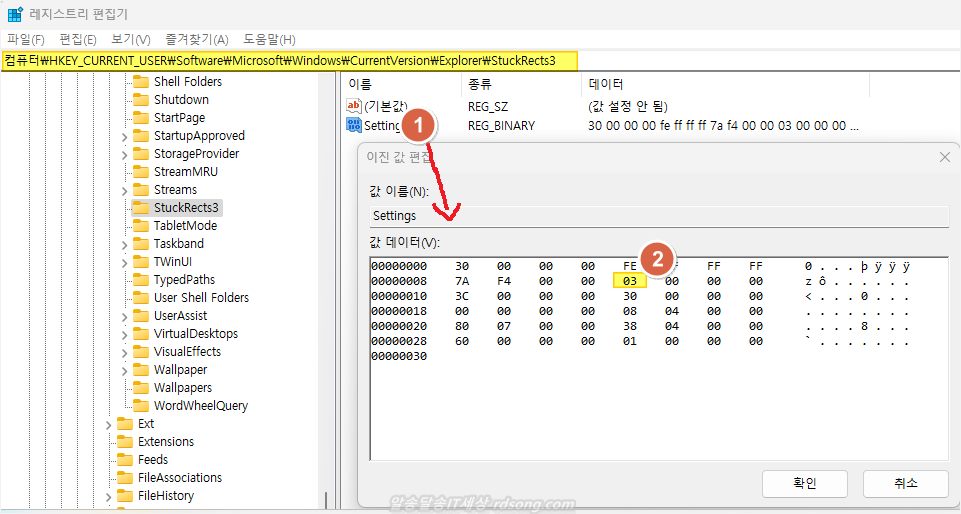
Task: Expand the Taskband tree node
Action: (124, 244)
